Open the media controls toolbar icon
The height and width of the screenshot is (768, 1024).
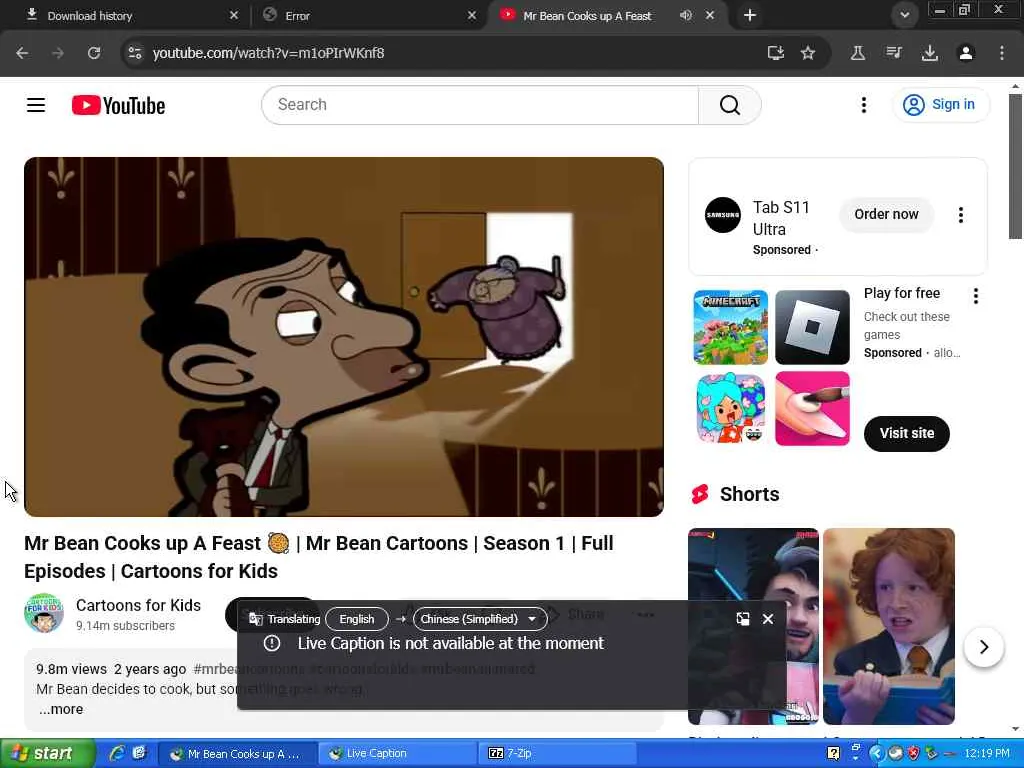click(893, 53)
